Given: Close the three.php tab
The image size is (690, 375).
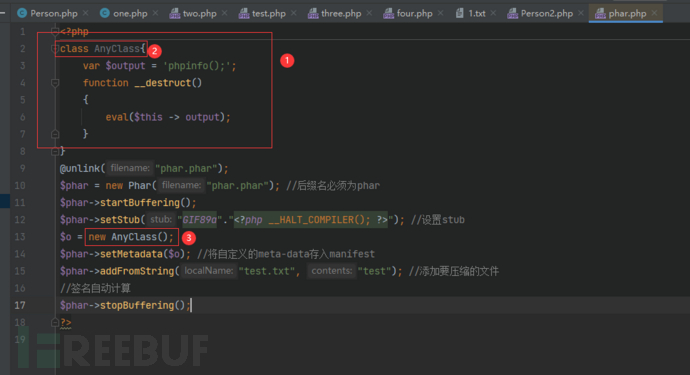Looking at the screenshot, I should pyautogui.click(x=369, y=13).
